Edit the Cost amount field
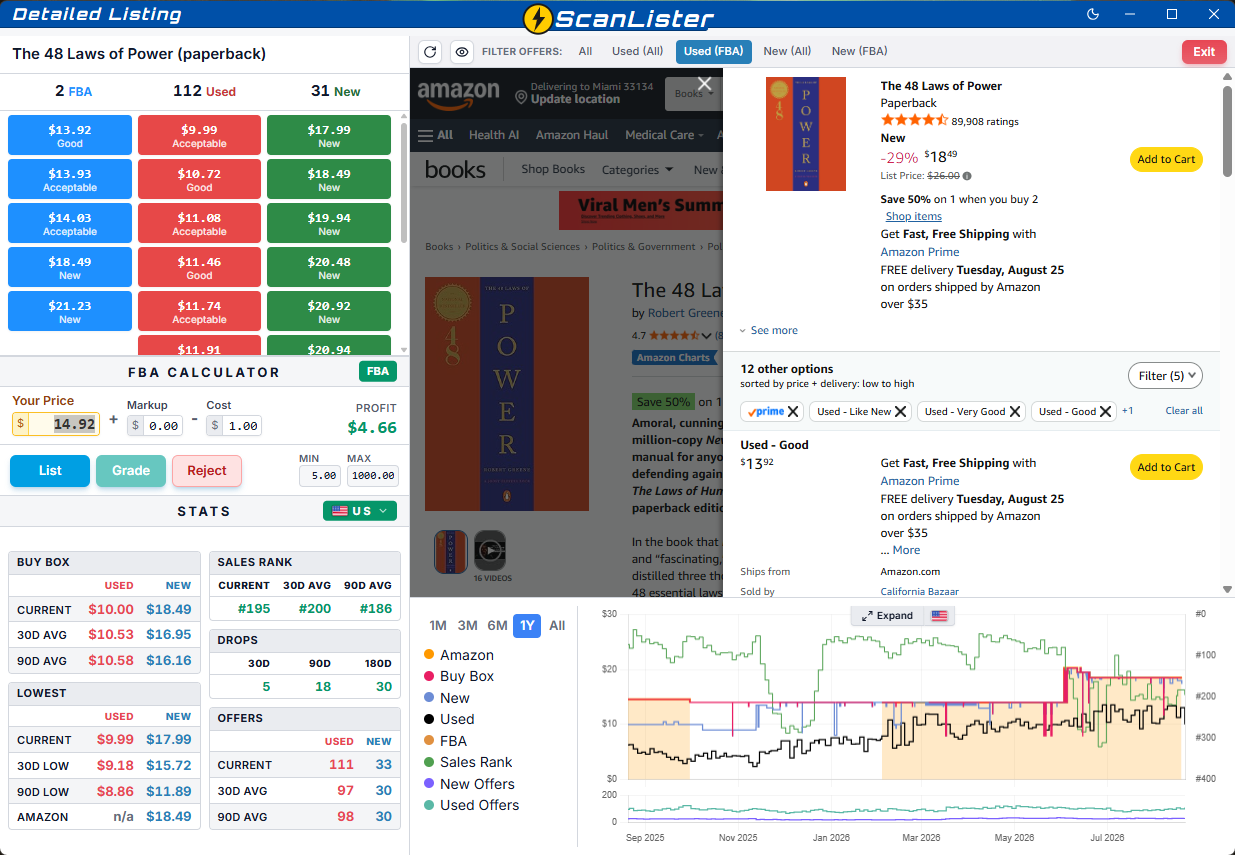 pyautogui.click(x=240, y=426)
